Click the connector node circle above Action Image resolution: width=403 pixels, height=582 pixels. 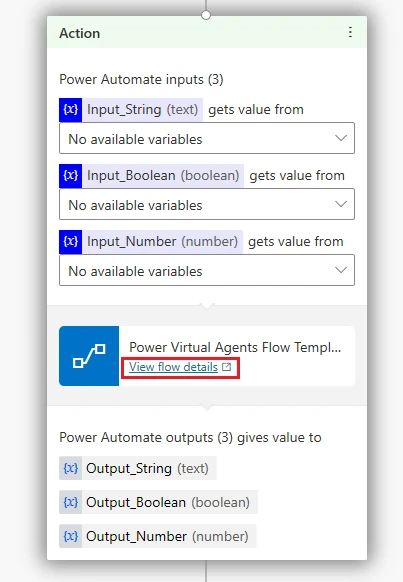[x=206, y=15]
